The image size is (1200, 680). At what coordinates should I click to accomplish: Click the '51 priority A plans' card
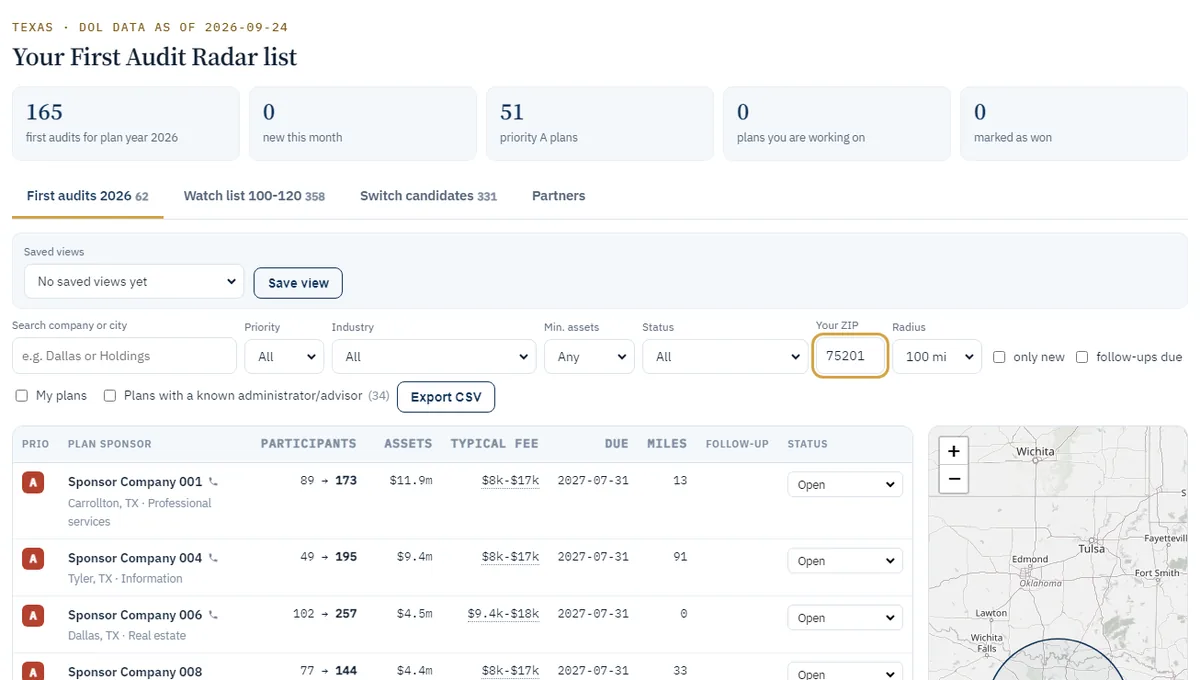coord(600,123)
